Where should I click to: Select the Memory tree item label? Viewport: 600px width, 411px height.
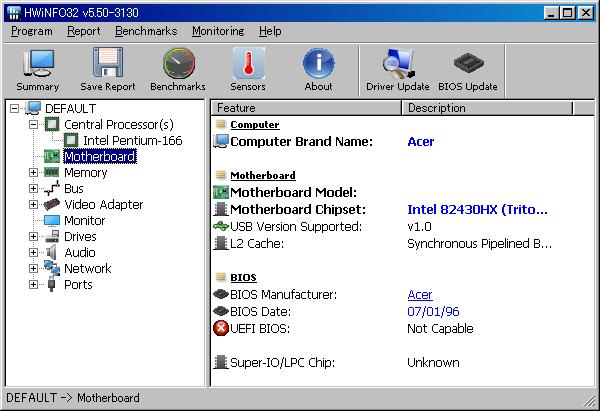point(86,173)
